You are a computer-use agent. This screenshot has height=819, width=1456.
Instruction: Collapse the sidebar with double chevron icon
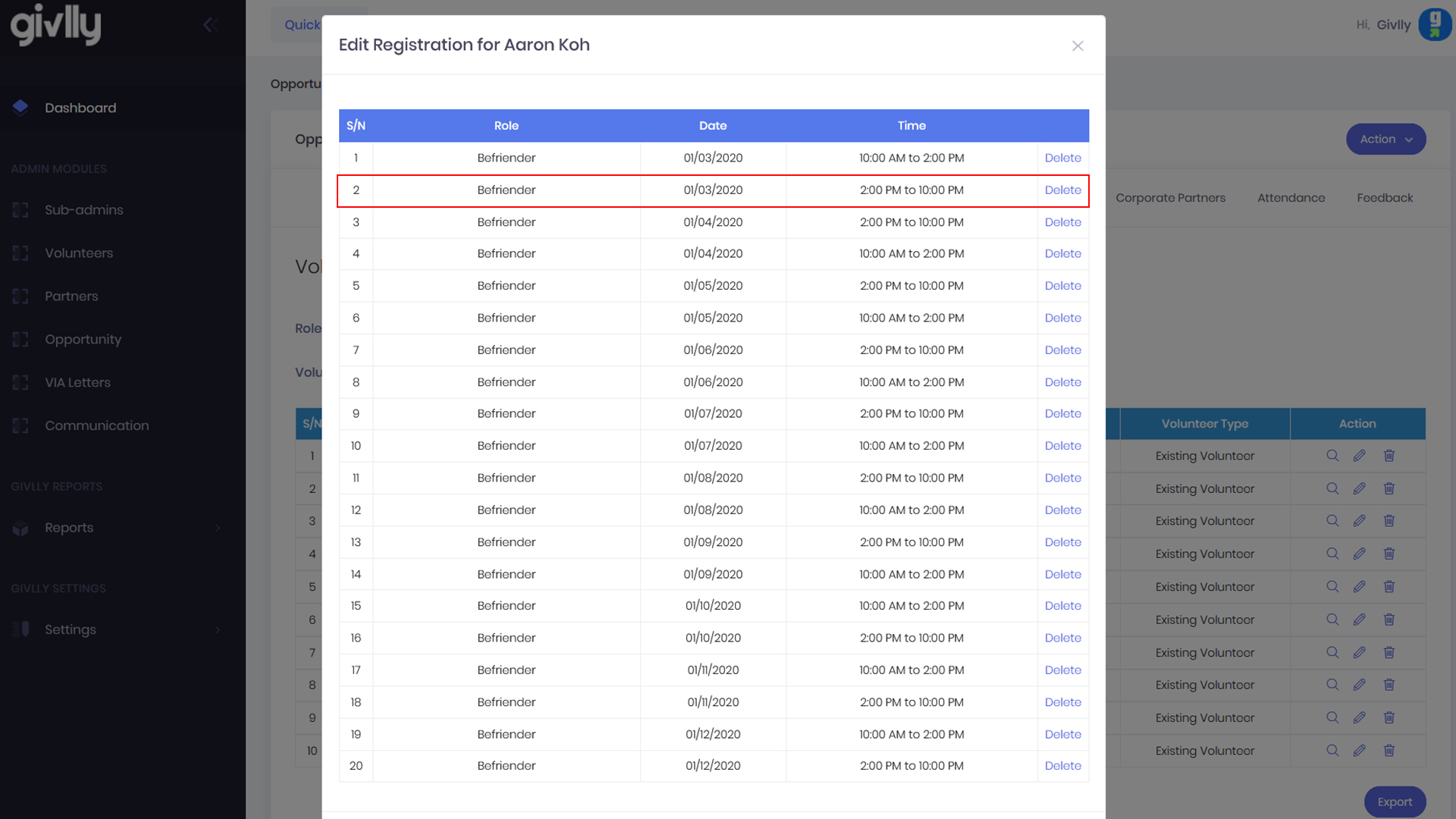click(211, 25)
